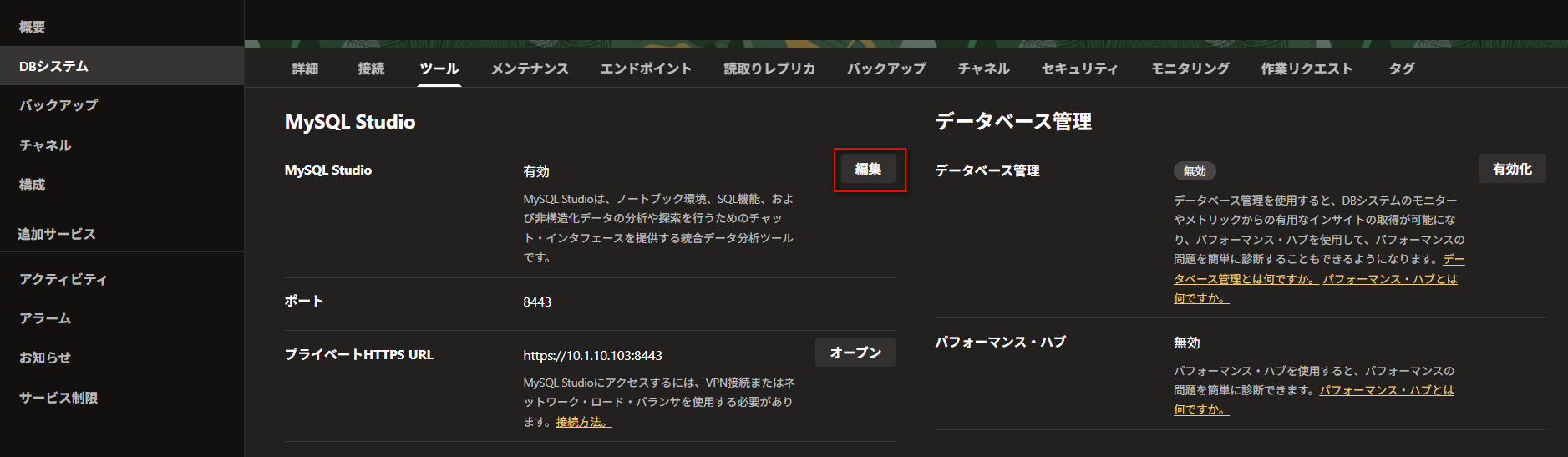The width and height of the screenshot is (1568, 457).
Task: Select the セキュリティ tab
Action: (1079, 69)
